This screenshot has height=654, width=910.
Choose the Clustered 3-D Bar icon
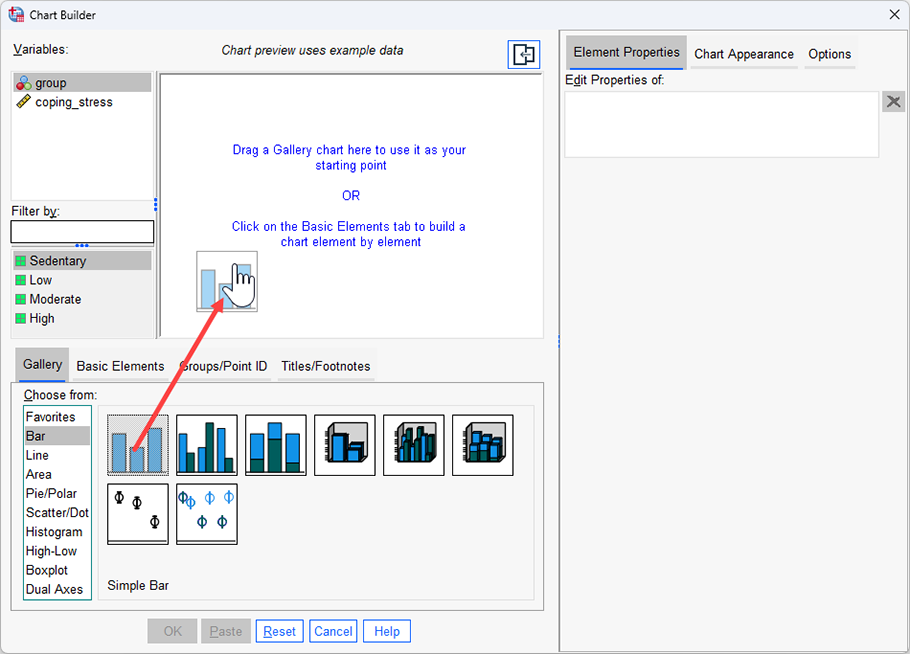(x=413, y=444)
